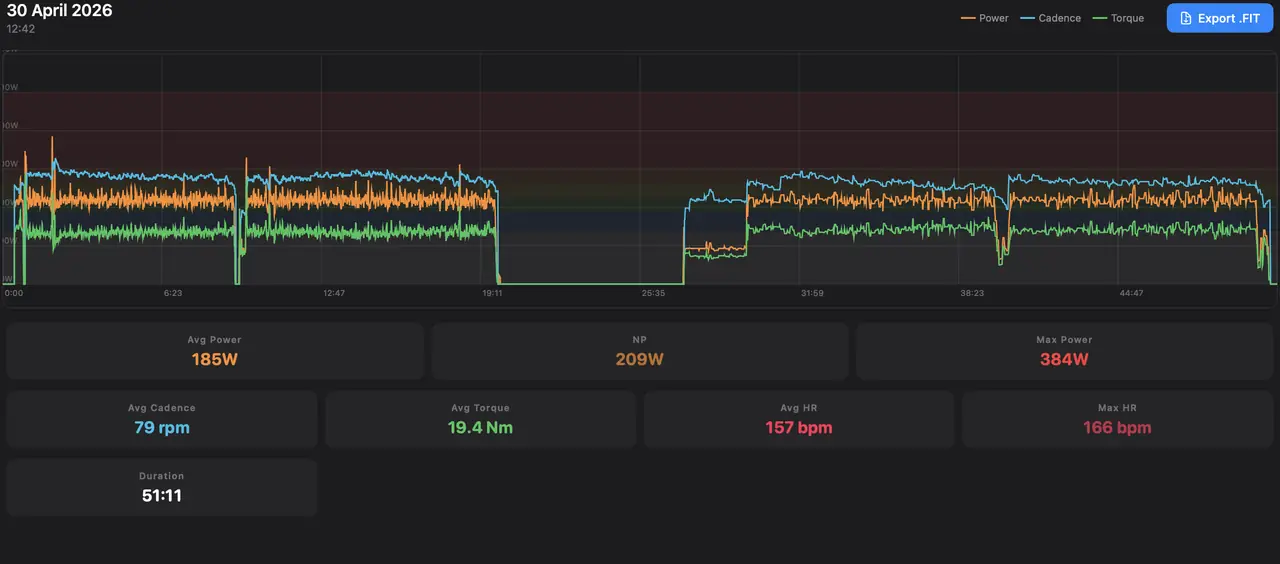Click the file icon in Export button
The height and width of the screenshot is (564, 1280).
tap(1185, 18)
